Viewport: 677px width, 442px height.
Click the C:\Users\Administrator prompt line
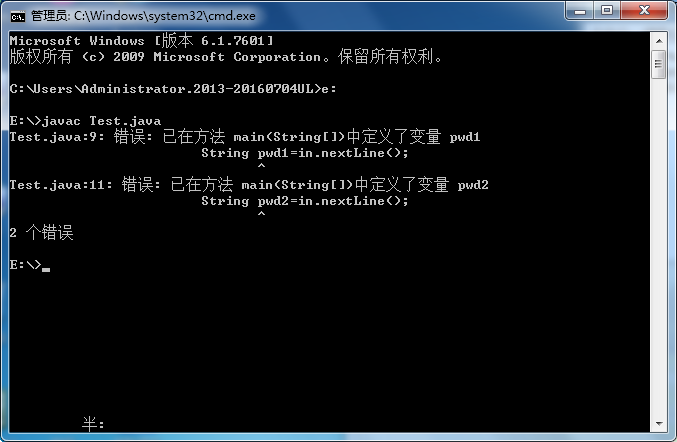tap(173, 89)
